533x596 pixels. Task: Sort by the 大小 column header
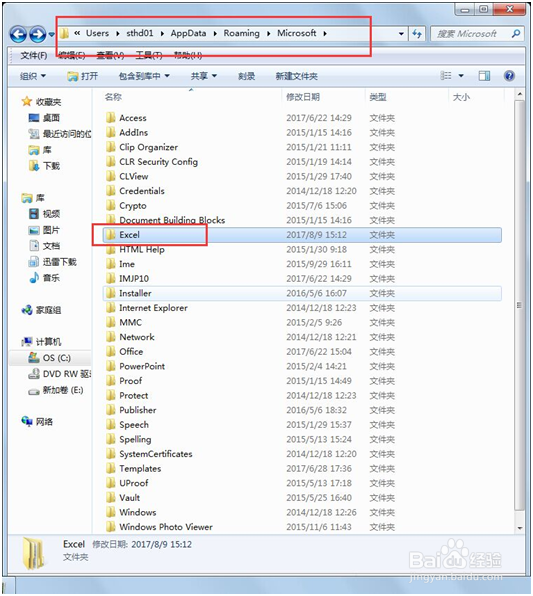click(461, 97)
